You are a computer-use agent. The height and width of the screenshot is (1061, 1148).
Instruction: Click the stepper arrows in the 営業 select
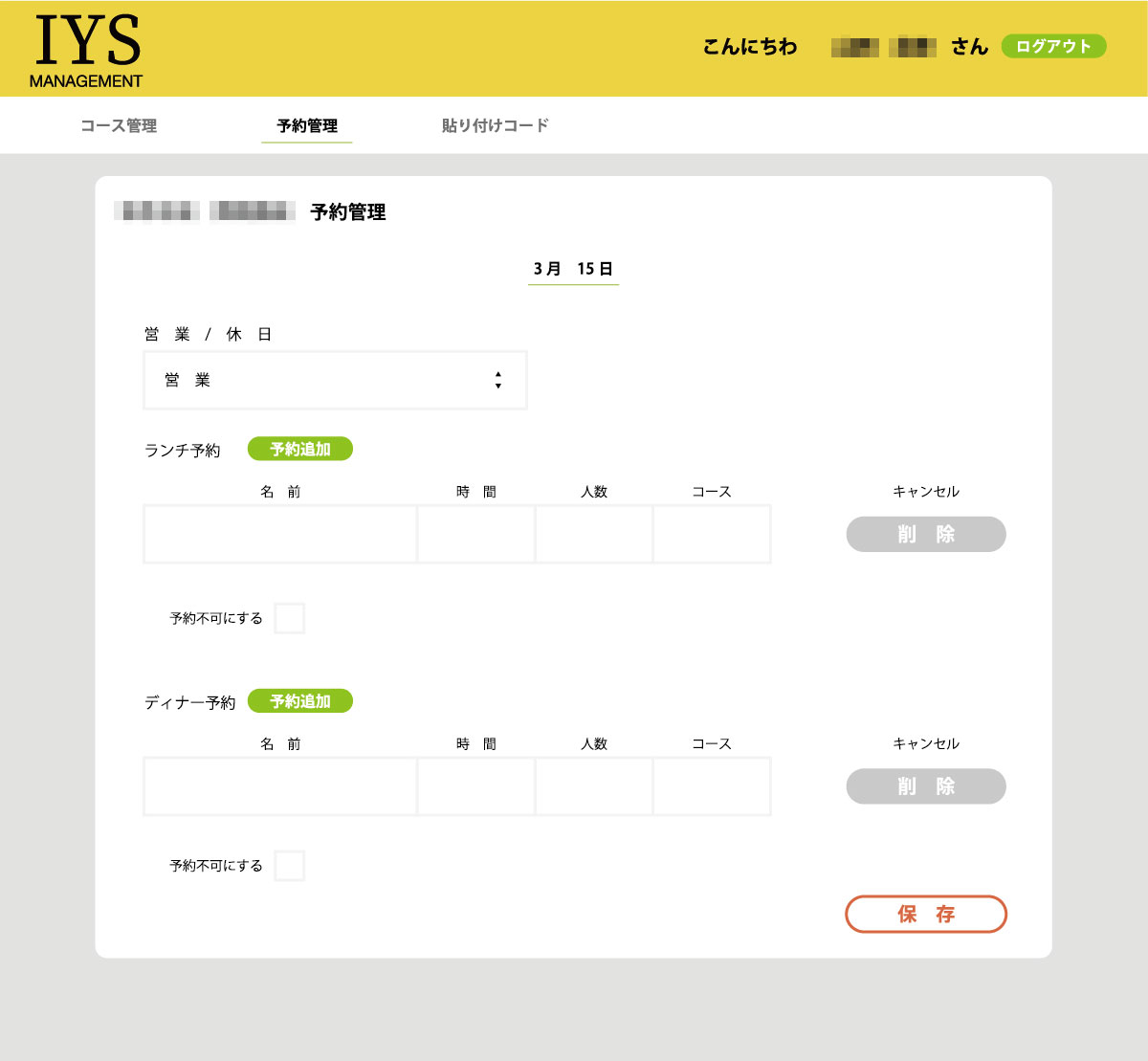[498, 380]
